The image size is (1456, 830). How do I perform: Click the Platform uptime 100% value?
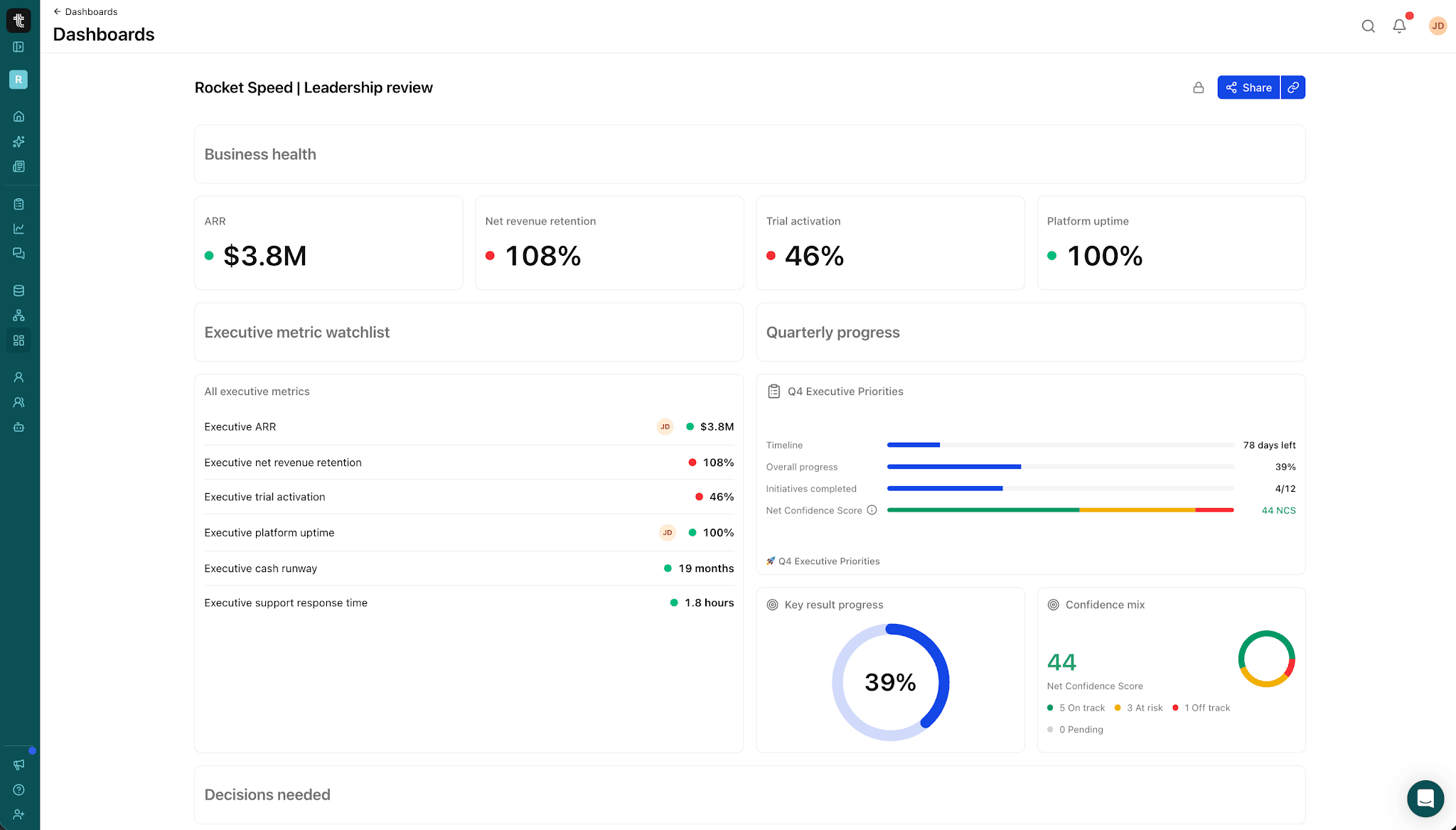pyautogui.click(x=1105, y=256)
